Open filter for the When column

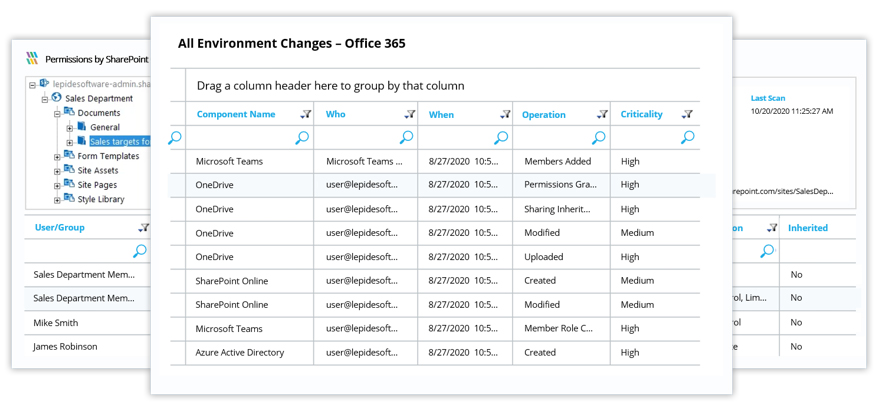[x=505, y=115]
